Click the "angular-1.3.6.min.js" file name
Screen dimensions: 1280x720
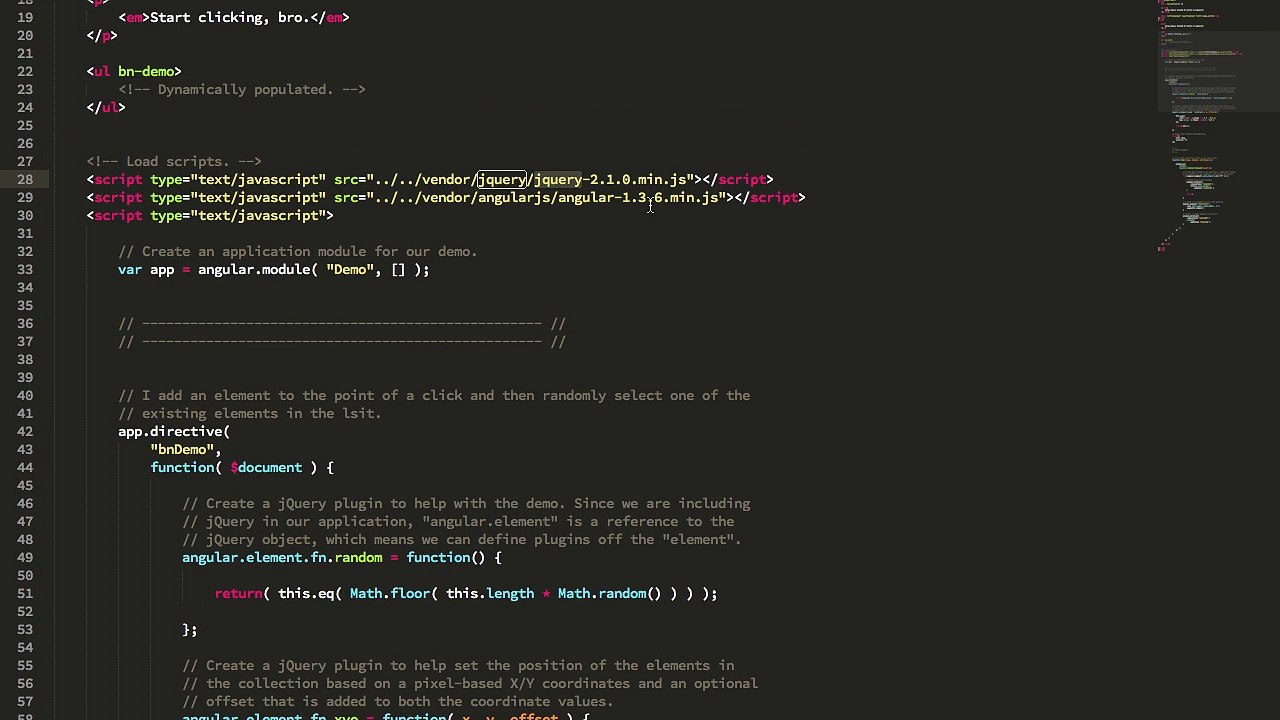638,198
